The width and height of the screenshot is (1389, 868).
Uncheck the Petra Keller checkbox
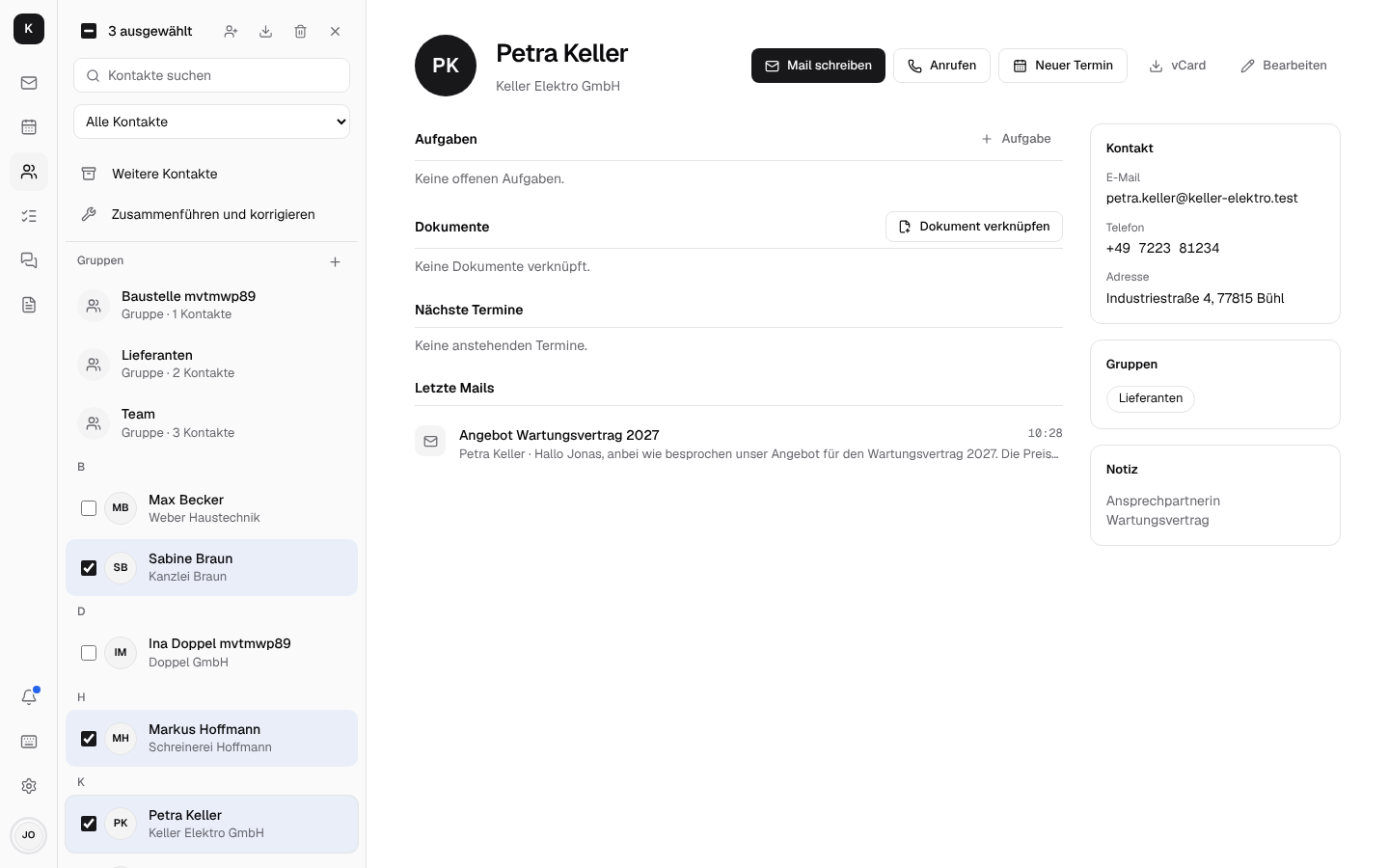[89, 824]
